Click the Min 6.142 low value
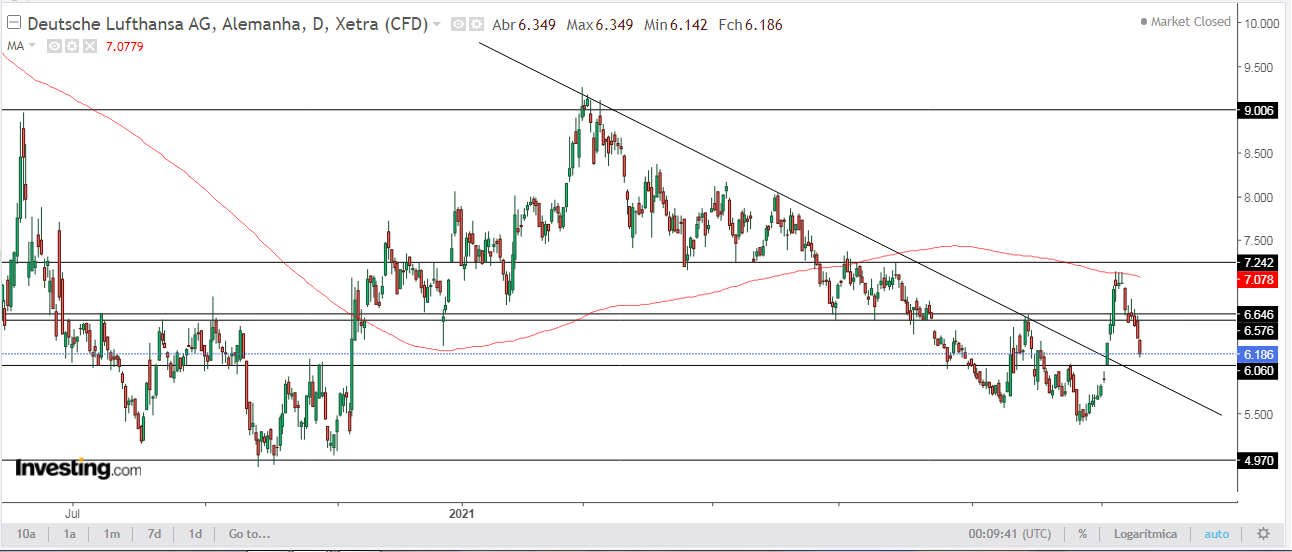This screenshot has width=1292, height=552. click(674, 24)
